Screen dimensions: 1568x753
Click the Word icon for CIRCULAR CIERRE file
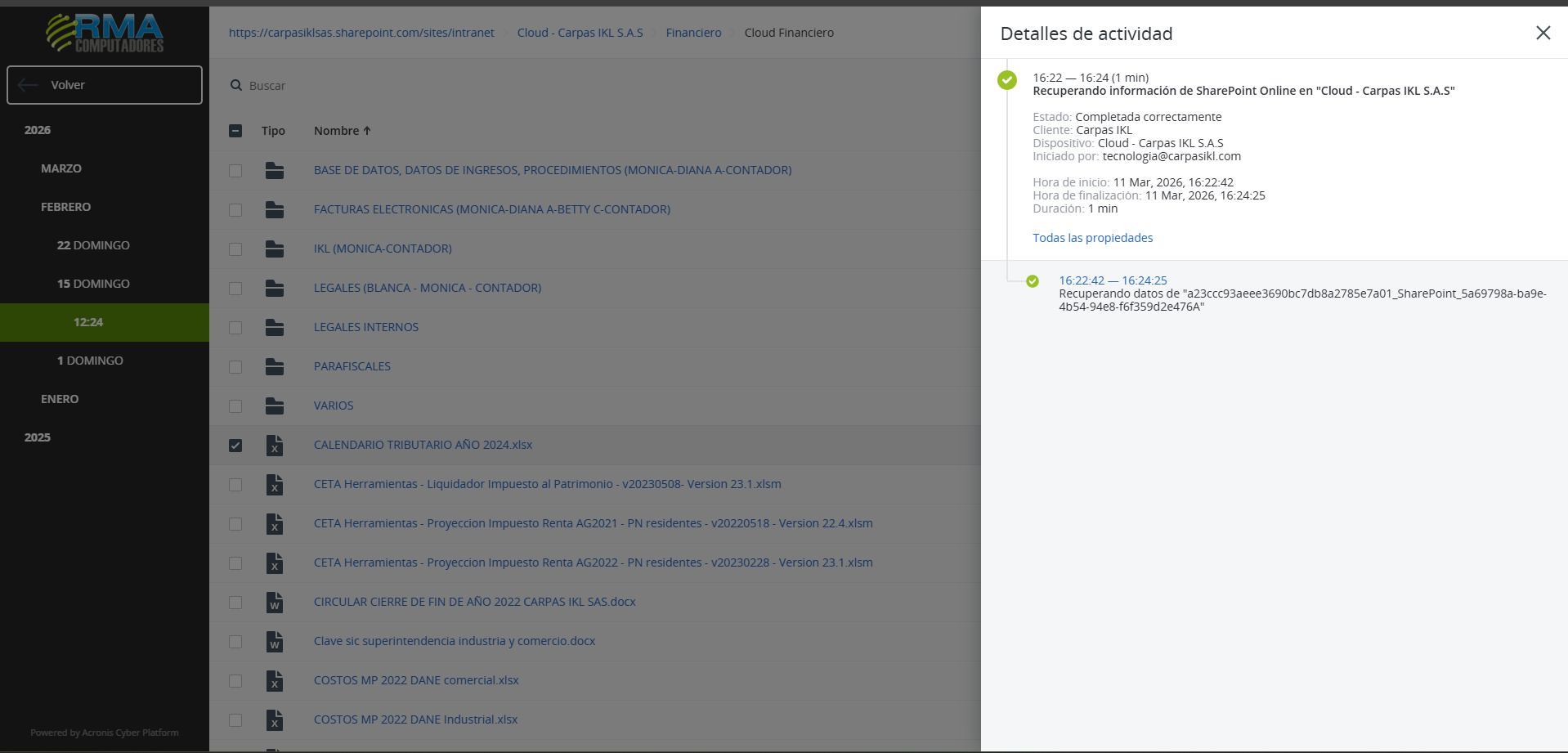tap(275, 603)
